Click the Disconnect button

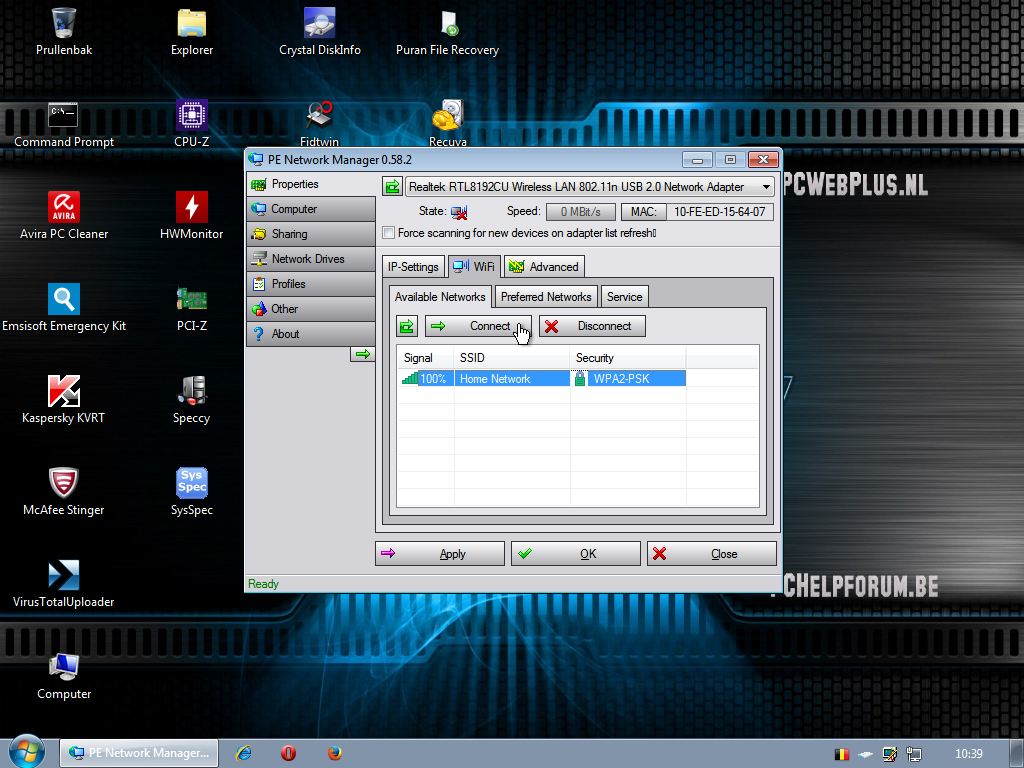592,326
